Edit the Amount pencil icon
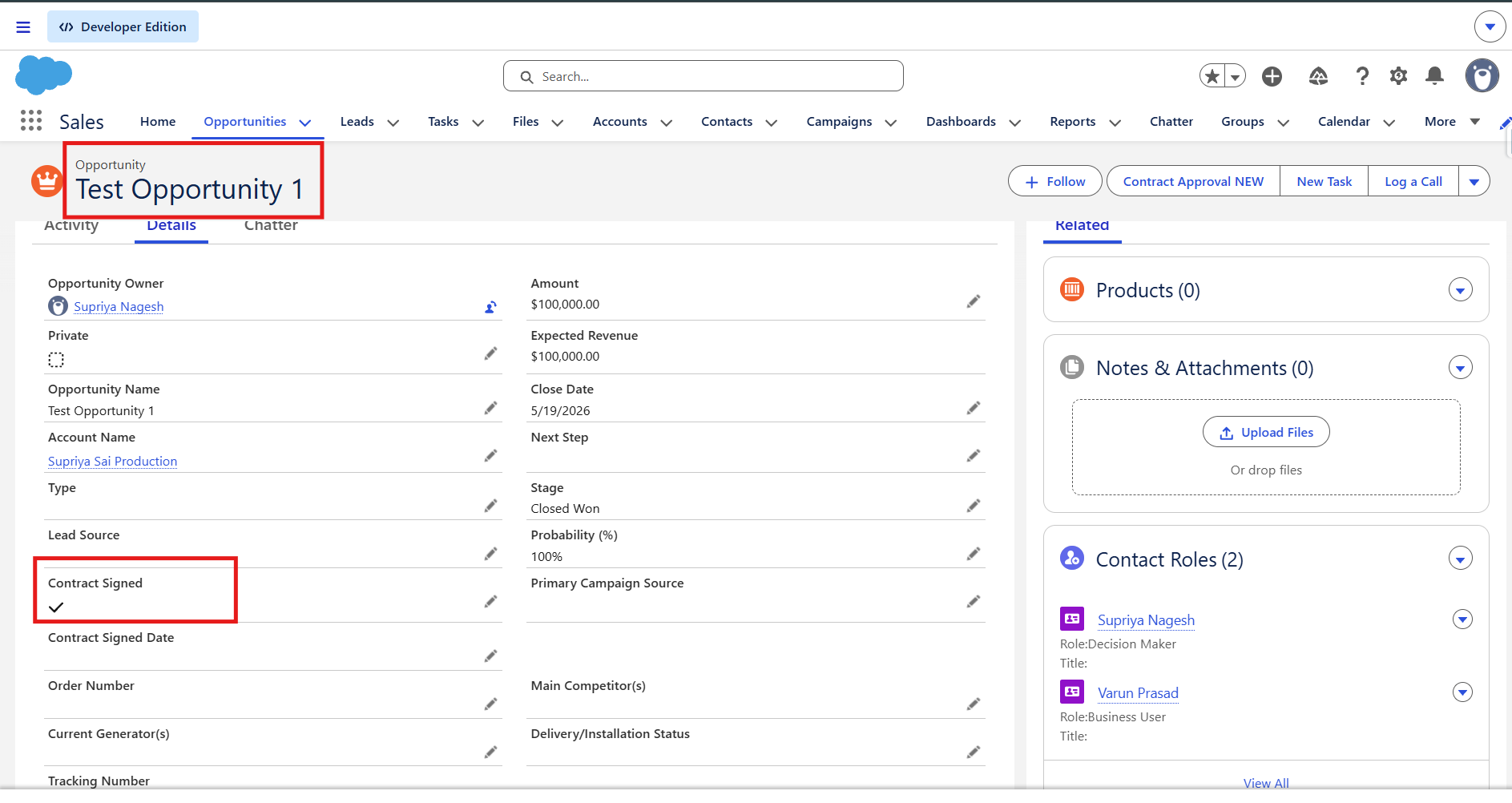1512x803 pixels. [973, 301]
